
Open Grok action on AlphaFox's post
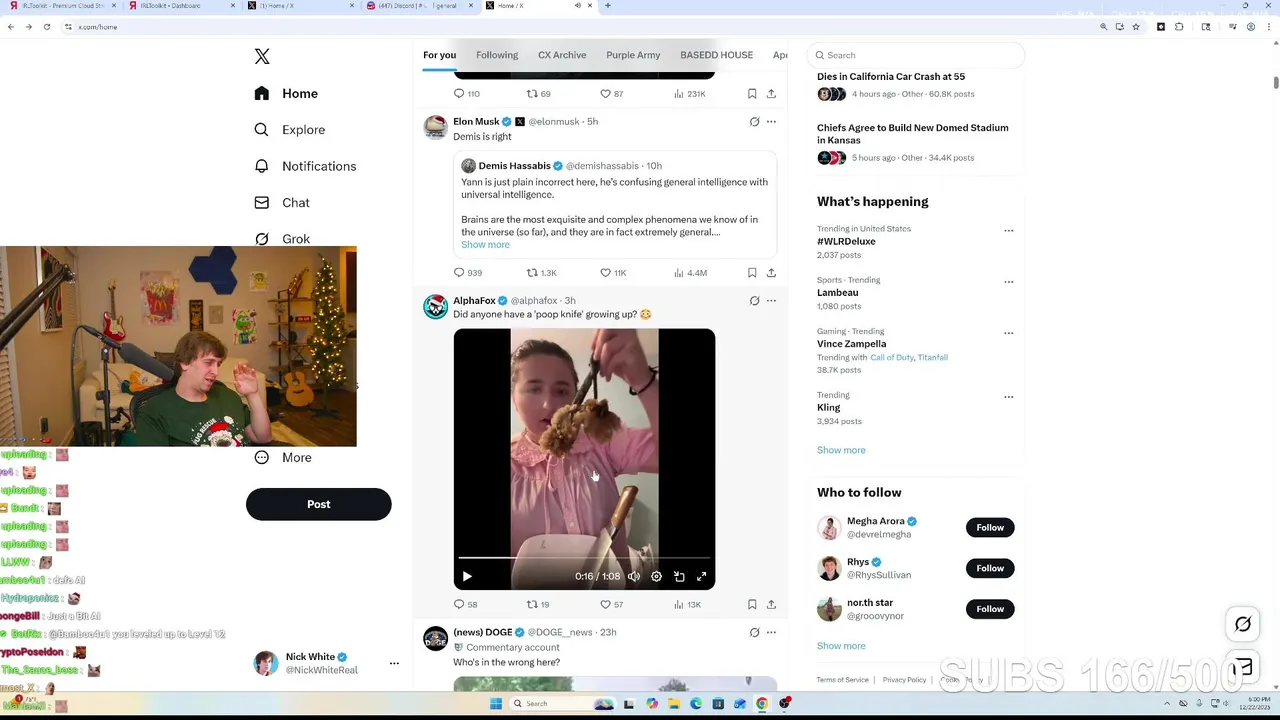pyautogui.click(x=754, y=300)
